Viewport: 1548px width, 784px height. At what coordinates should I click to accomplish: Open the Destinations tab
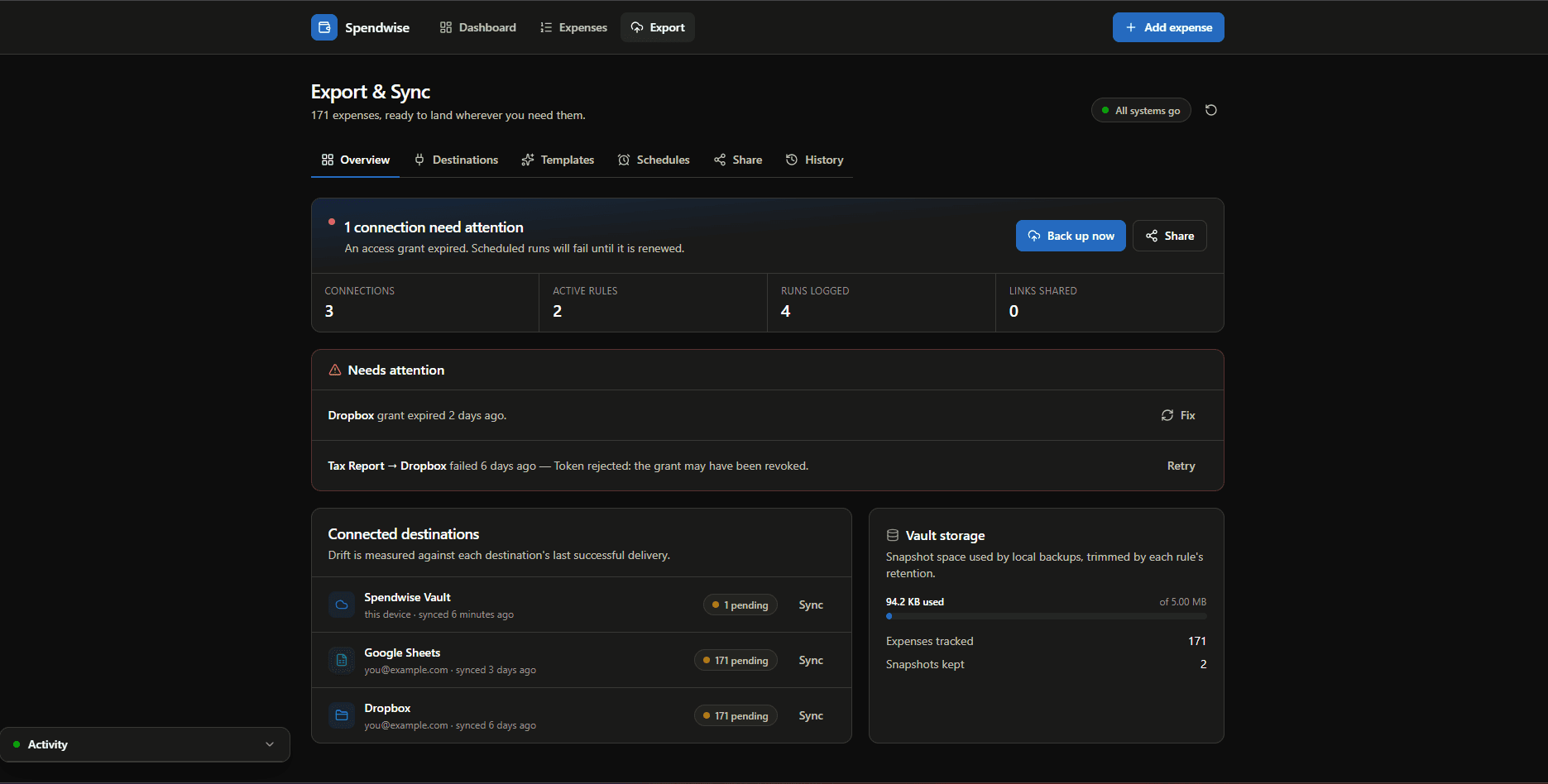457,160
